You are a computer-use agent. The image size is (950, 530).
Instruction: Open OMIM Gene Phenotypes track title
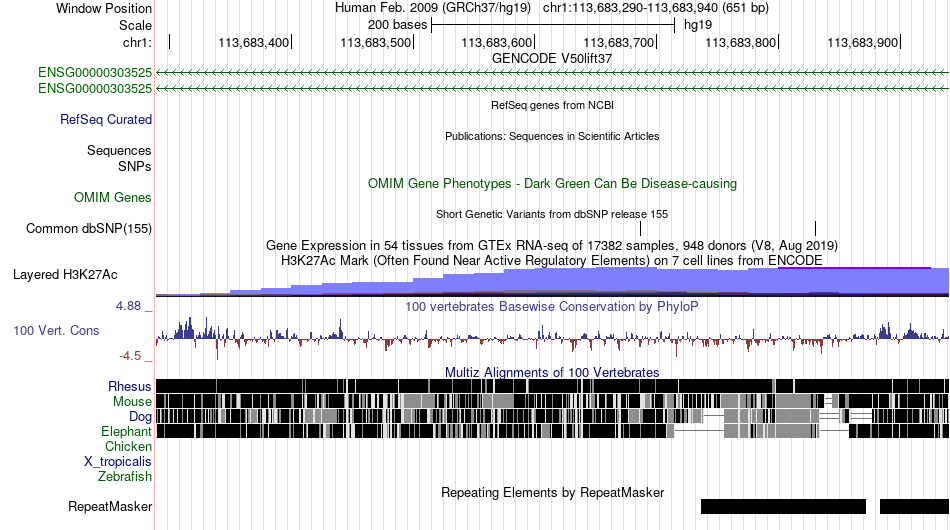click(x=552, y=184)
